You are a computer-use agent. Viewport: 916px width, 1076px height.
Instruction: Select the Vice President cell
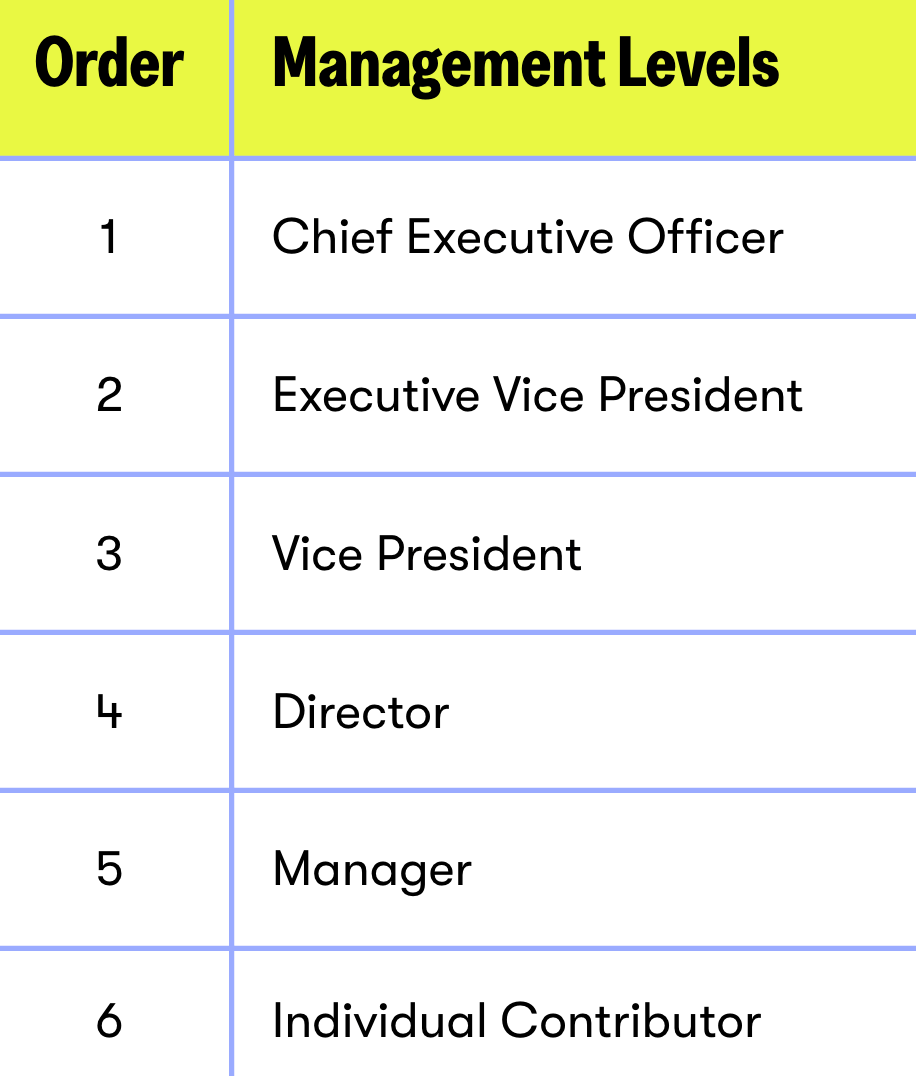coord(427,553)
